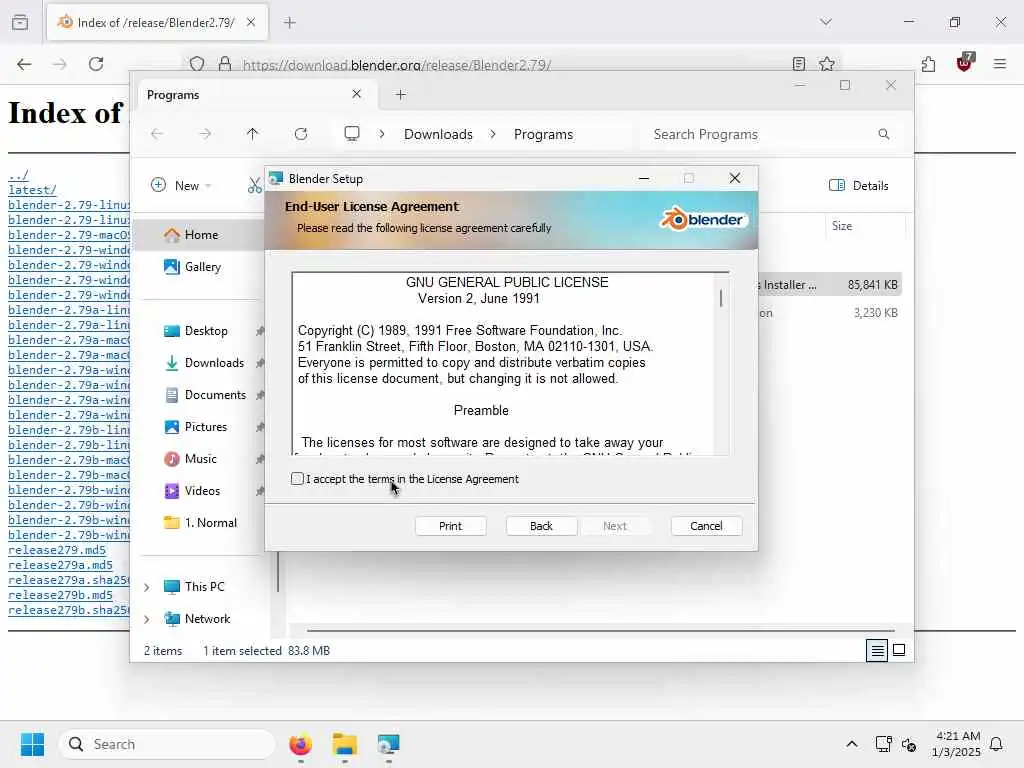Click the license text scrollbar thumb
Image resolution: width=1024 pixels, height=768 pixels.
pos(721,298)
